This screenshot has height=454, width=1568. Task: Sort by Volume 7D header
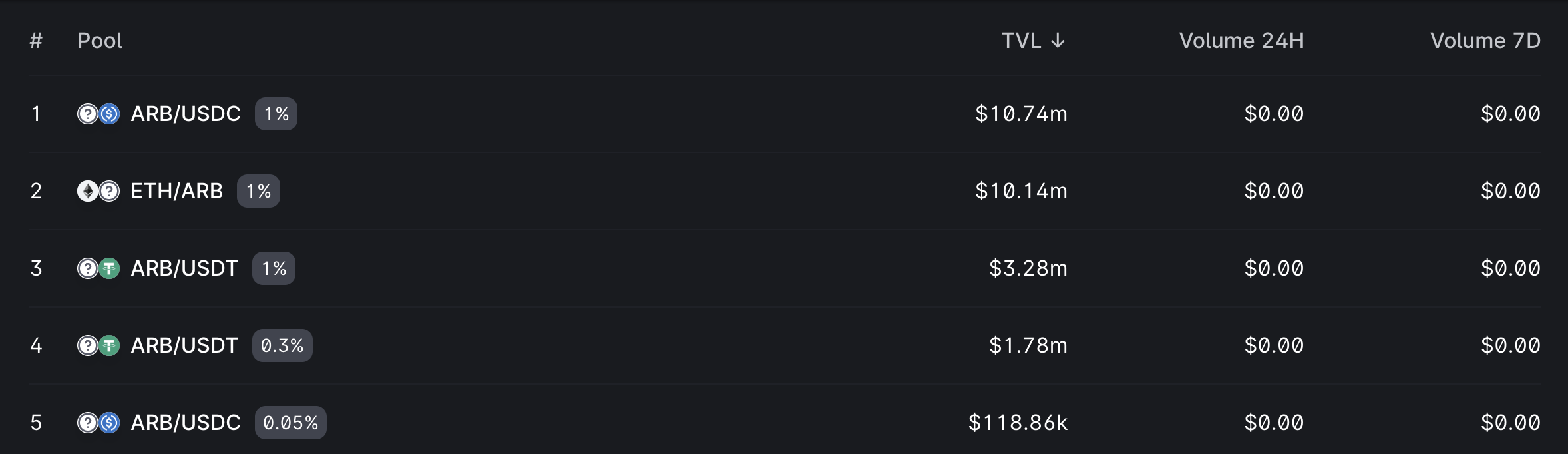1485,41
